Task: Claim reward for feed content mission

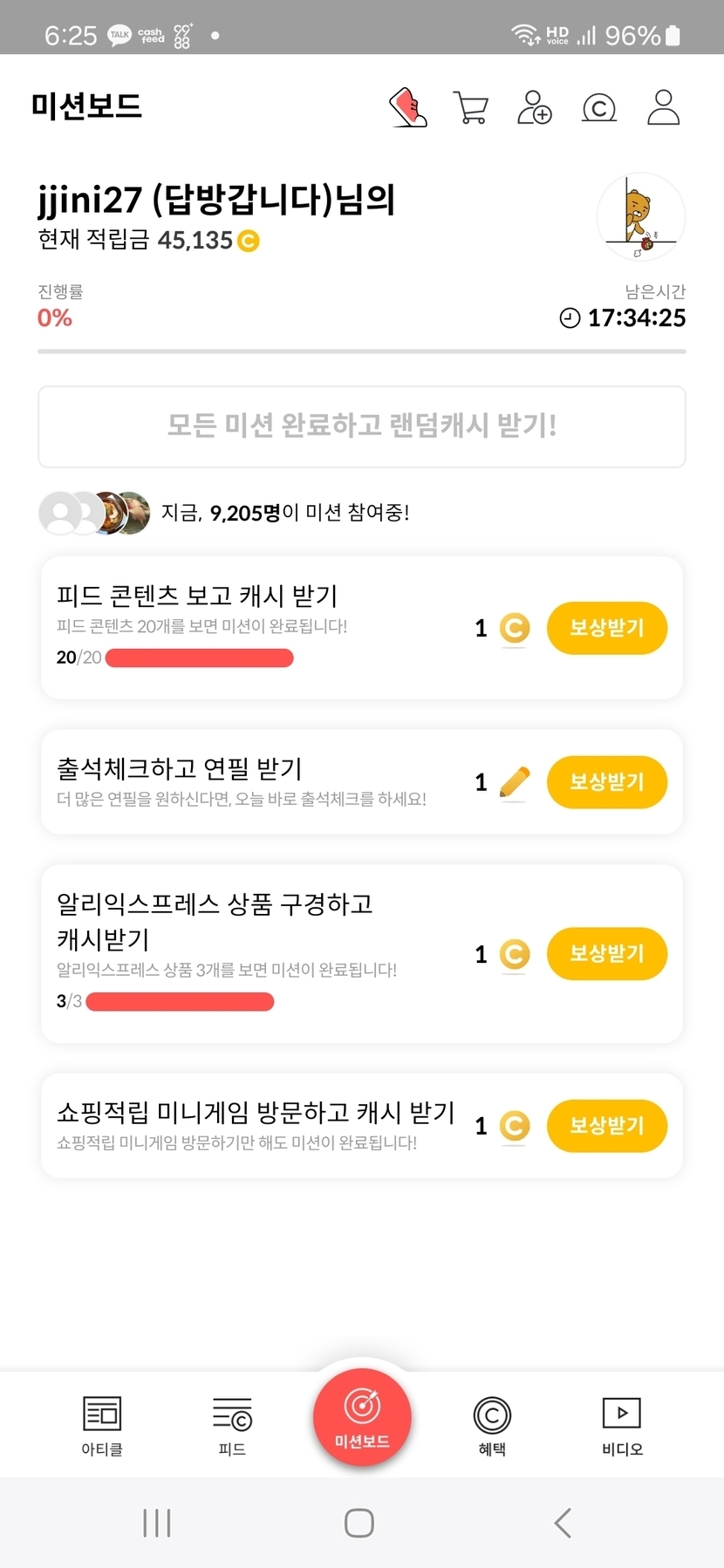Action: 606,628
